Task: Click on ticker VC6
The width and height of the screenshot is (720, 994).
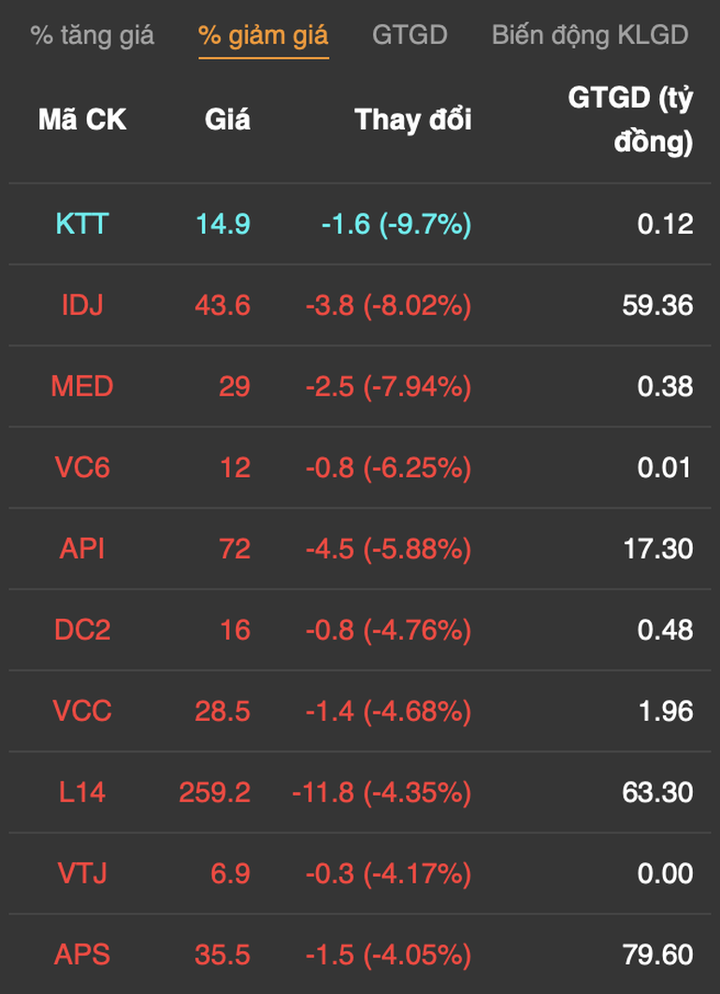Action: click(x=82, y=467)
